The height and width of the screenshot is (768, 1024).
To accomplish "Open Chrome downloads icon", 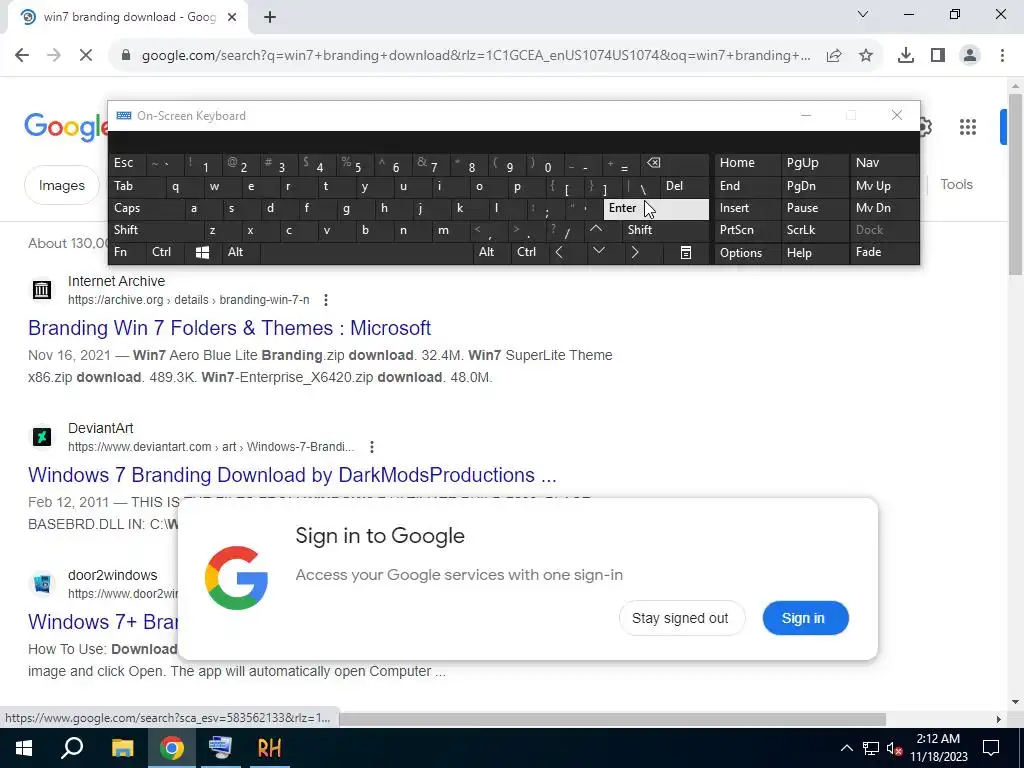I will point(906,56).
